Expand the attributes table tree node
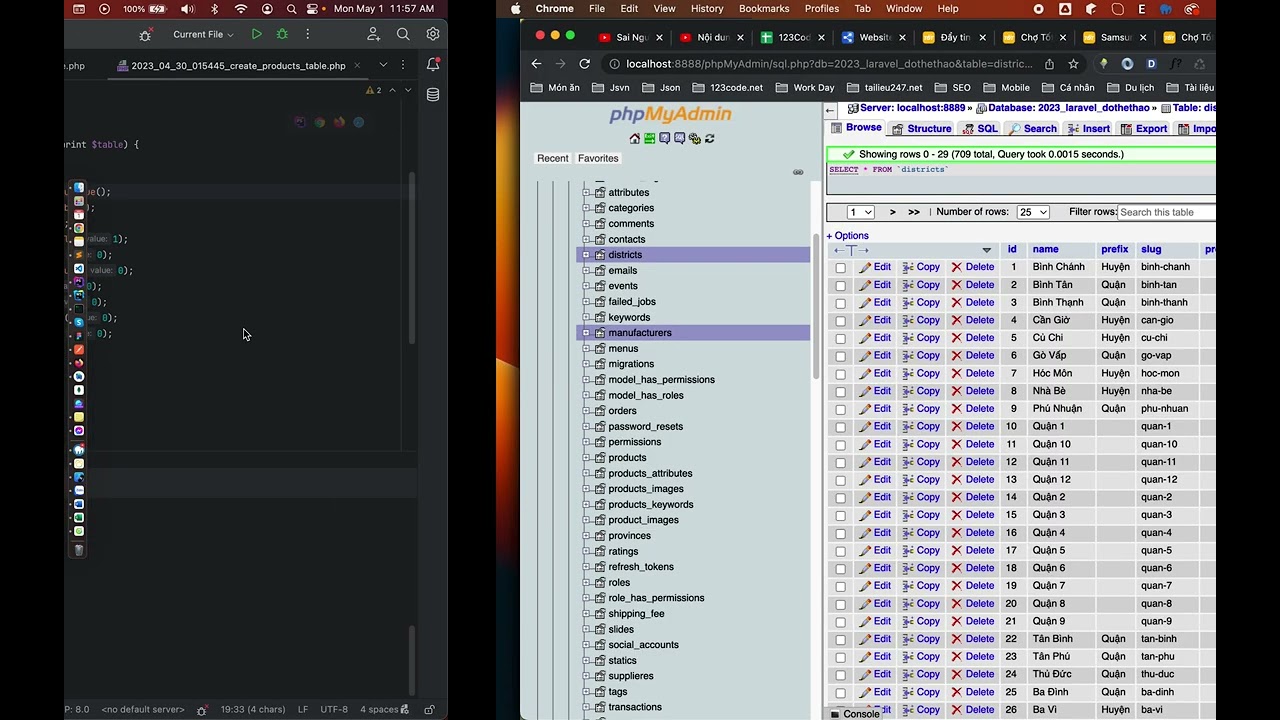The image size is (1280, 720). (586, 193)
